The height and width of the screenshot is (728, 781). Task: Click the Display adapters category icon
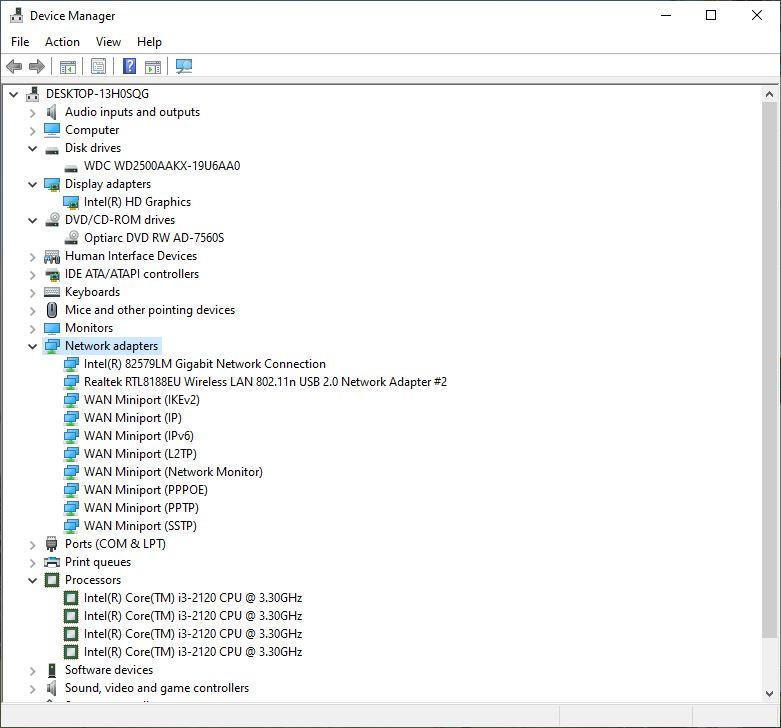[x=52, y=184]
